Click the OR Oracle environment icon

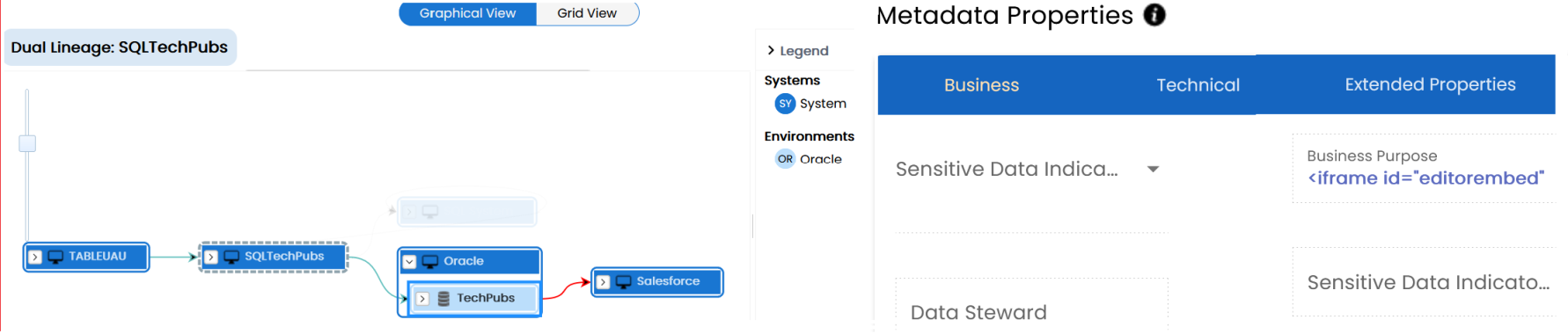pyautogui.click(x=785, y=159)
